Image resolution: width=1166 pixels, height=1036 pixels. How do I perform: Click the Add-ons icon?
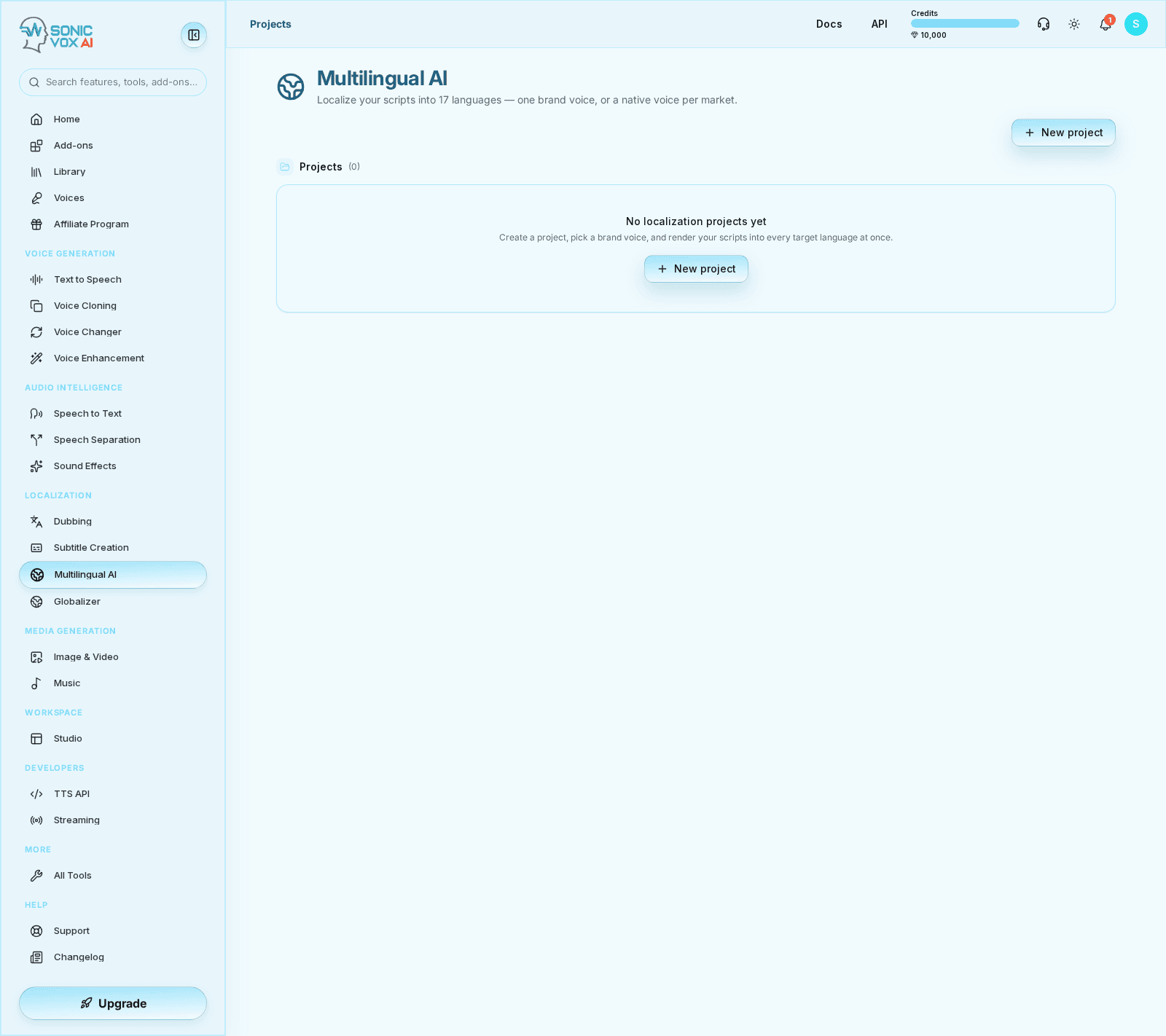36,146
